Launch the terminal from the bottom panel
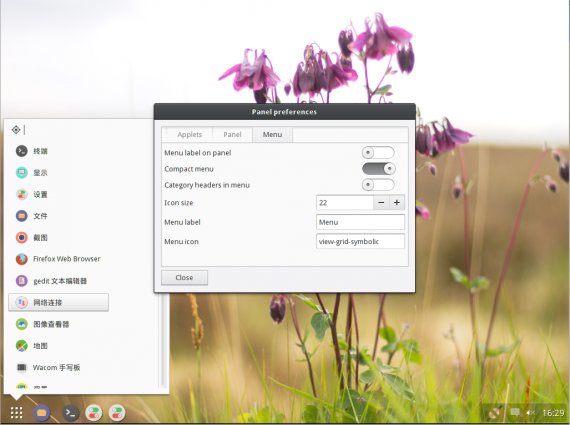This screenshot has width=570, height=425. click(x=70, y=413)
